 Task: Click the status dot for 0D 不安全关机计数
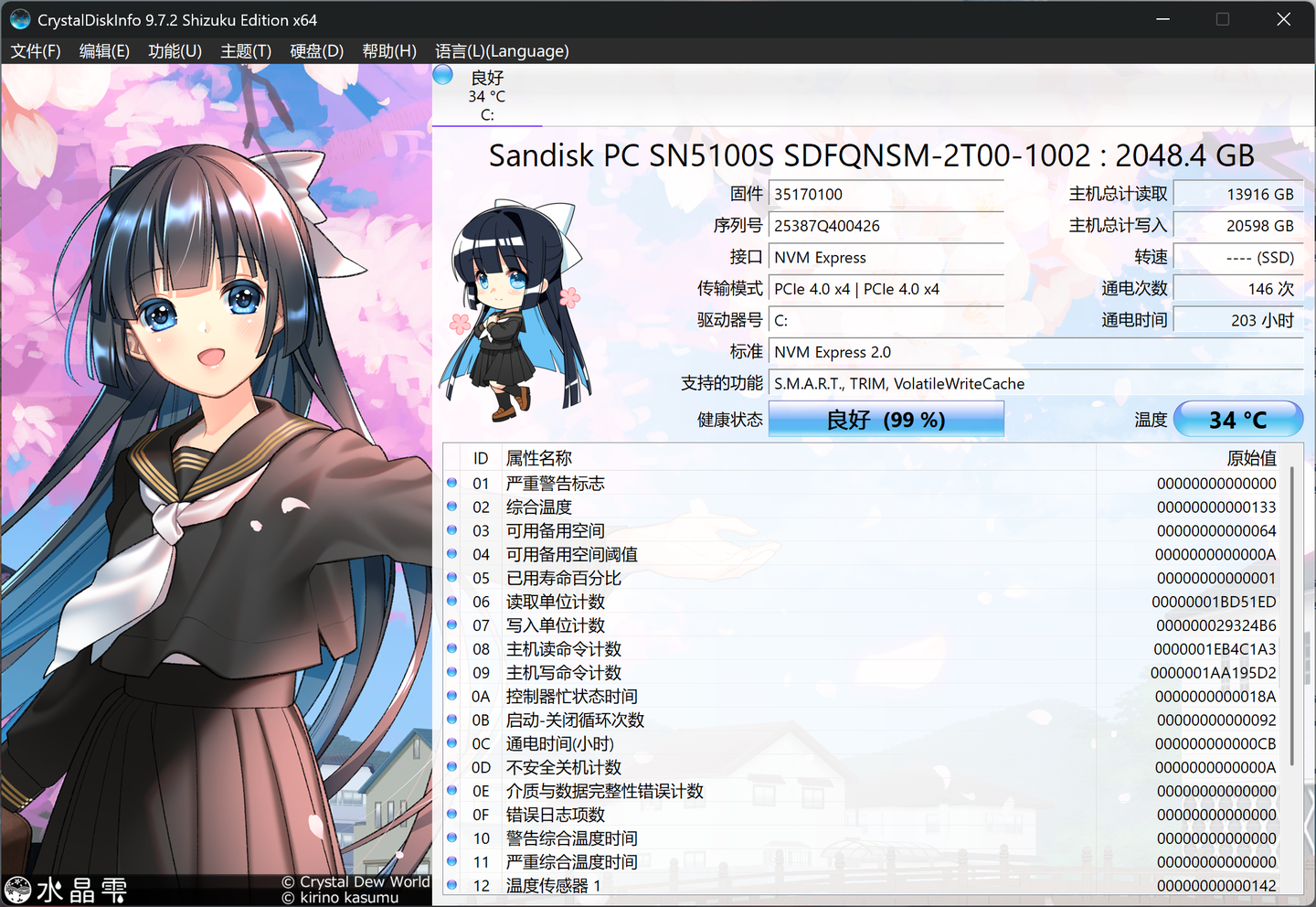[x=452, y=767]
